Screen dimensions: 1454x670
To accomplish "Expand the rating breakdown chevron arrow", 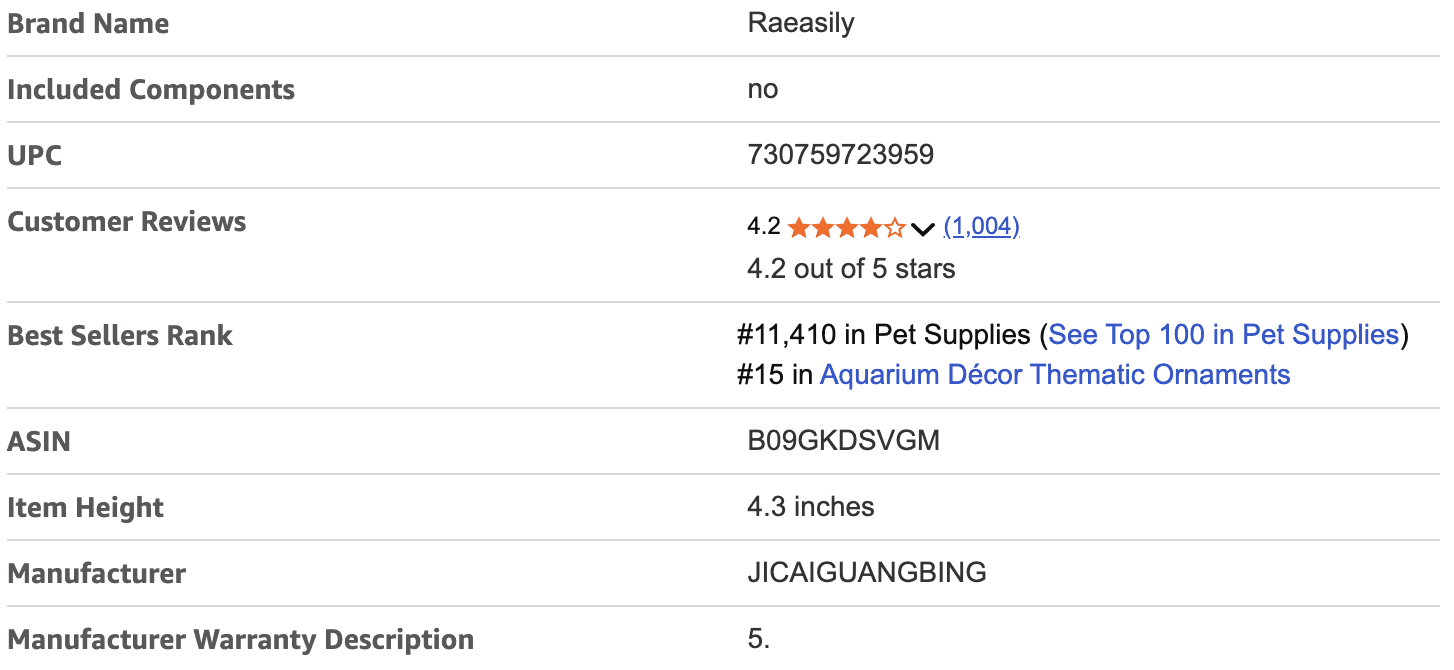I will [x=923, y=229].
